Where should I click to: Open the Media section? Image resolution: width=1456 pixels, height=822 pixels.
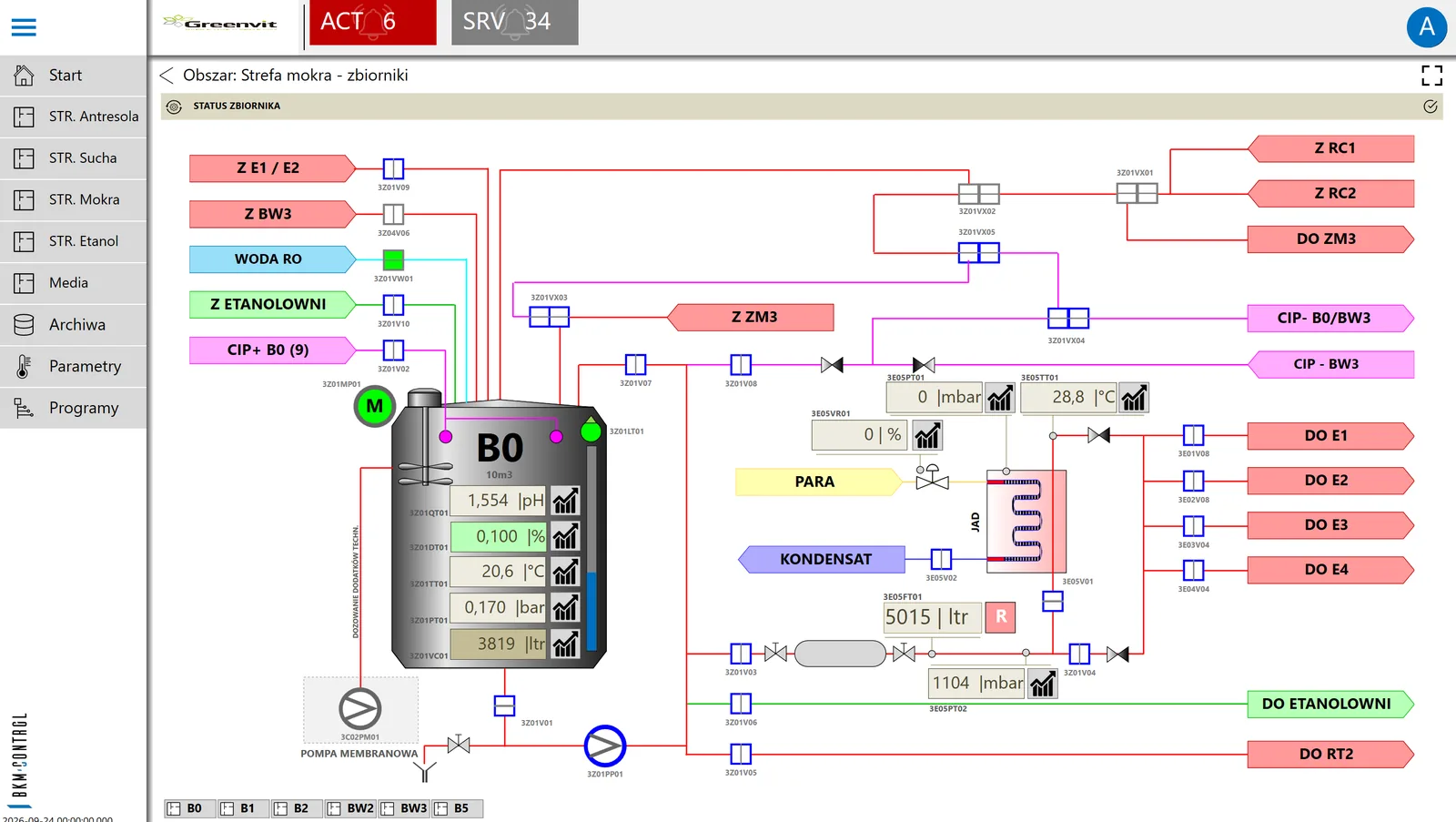(x=73, y=283)
